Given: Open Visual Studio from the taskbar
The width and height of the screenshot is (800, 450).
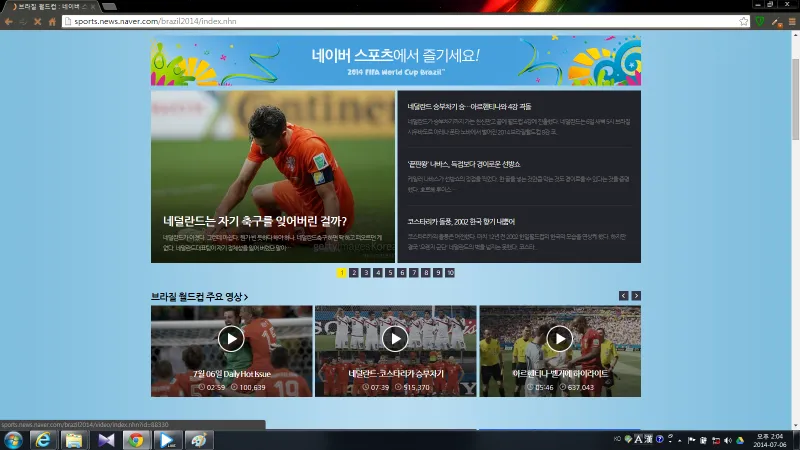Looking at the screenshot, I should coord(106,440).
